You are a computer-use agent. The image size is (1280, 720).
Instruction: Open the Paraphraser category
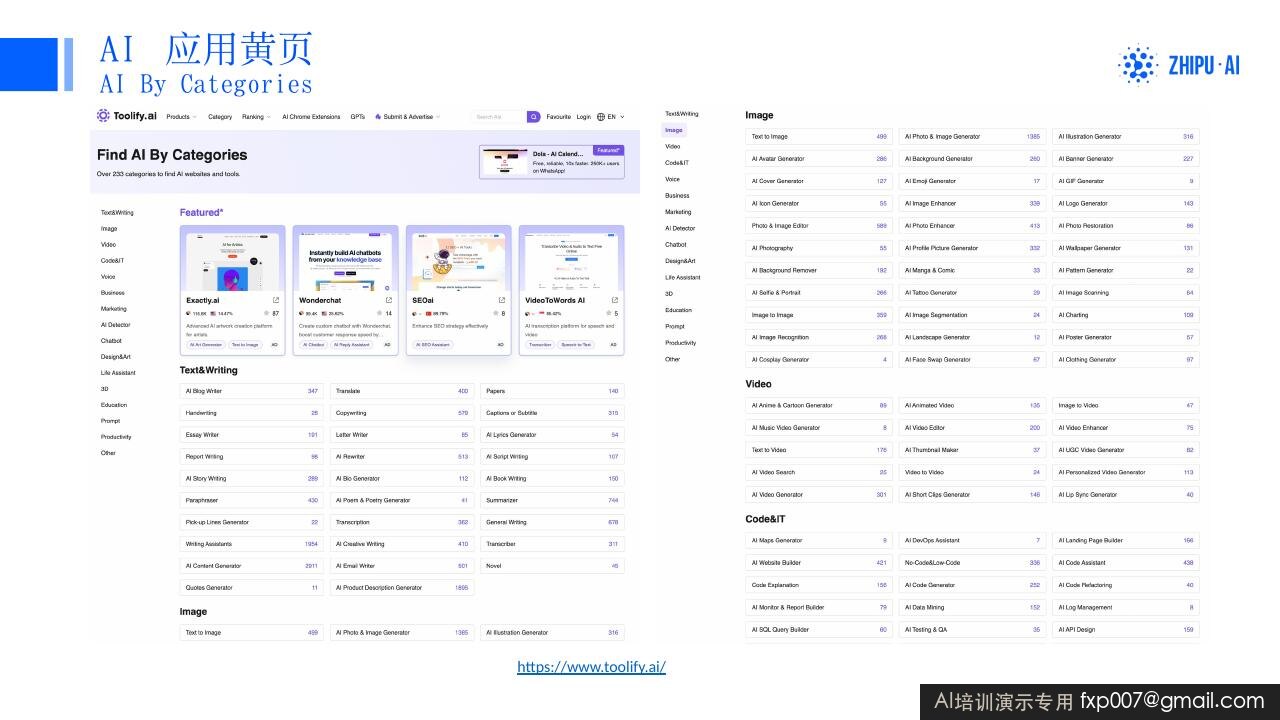[252, 500]
